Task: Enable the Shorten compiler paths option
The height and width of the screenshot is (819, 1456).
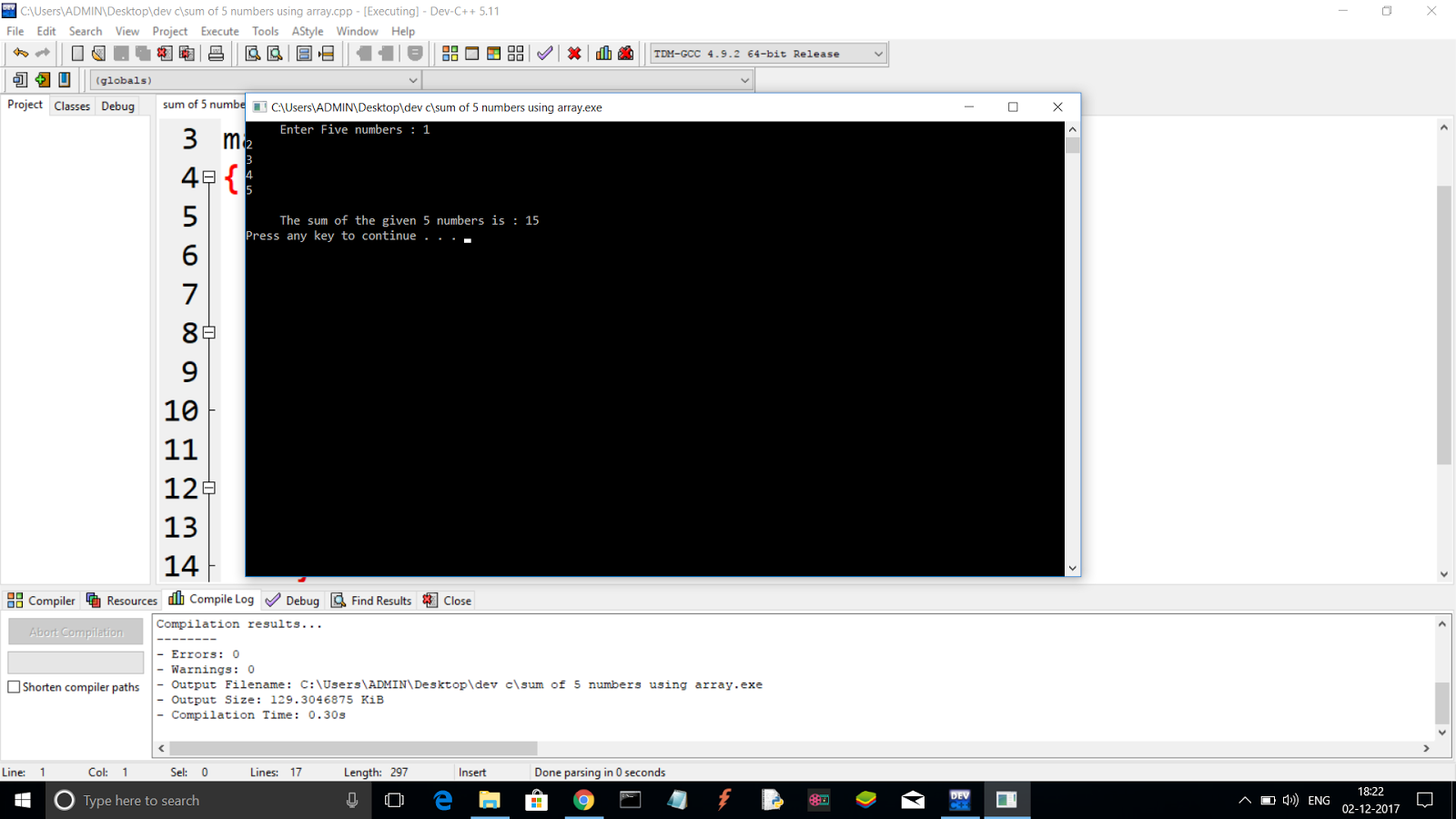Action: point(14,687)
